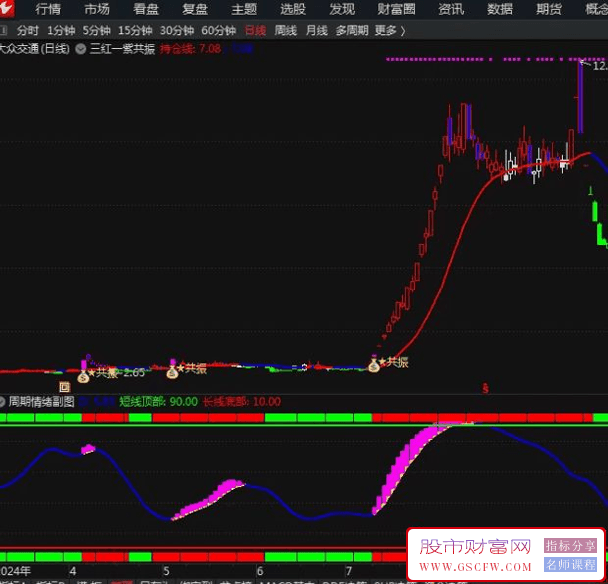This screenshot has height=584, width=608.
Task: Open the 复盘 menu
Action: (195, 9)
